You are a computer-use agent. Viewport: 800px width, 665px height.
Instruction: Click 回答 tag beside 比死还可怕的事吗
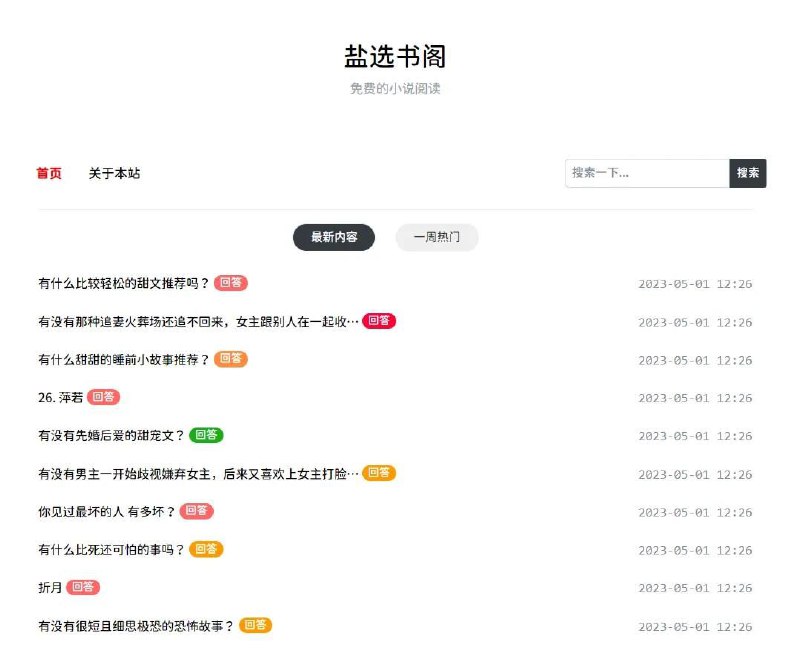tap(206, 550)
